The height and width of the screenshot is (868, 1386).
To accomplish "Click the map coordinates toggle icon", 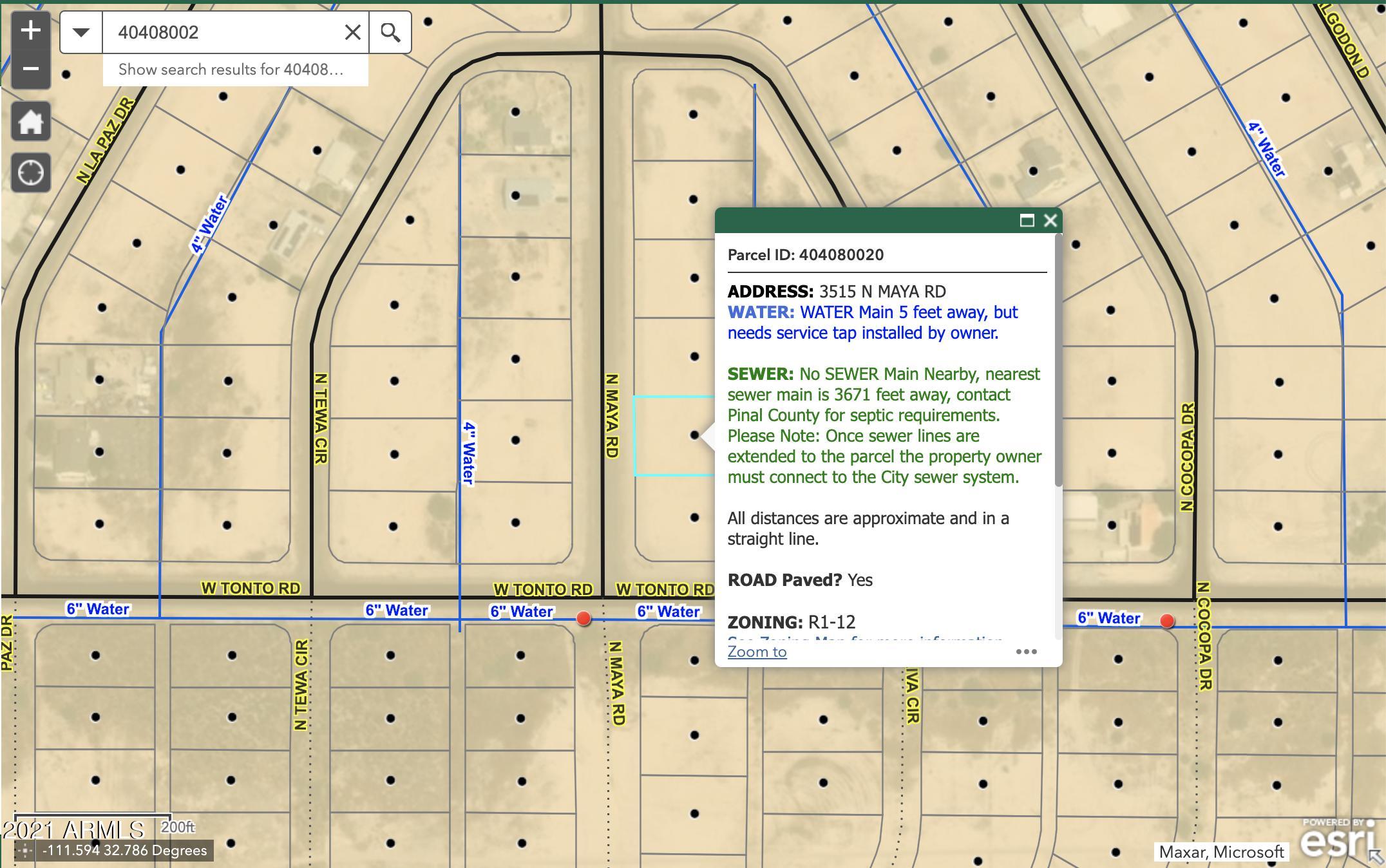I will tap(25, 851).
